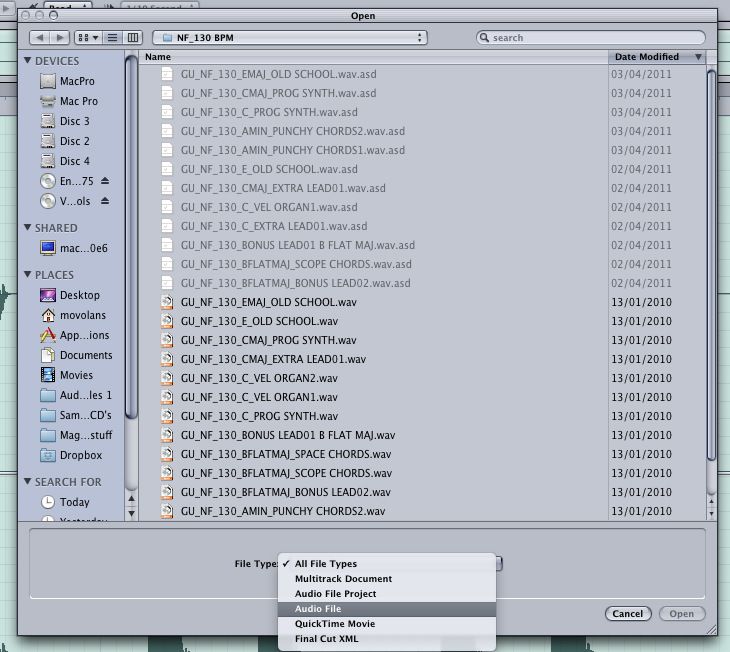
Task: Choose Audio File Project file type
Action: pyautogui.click(x=386, y=593)
